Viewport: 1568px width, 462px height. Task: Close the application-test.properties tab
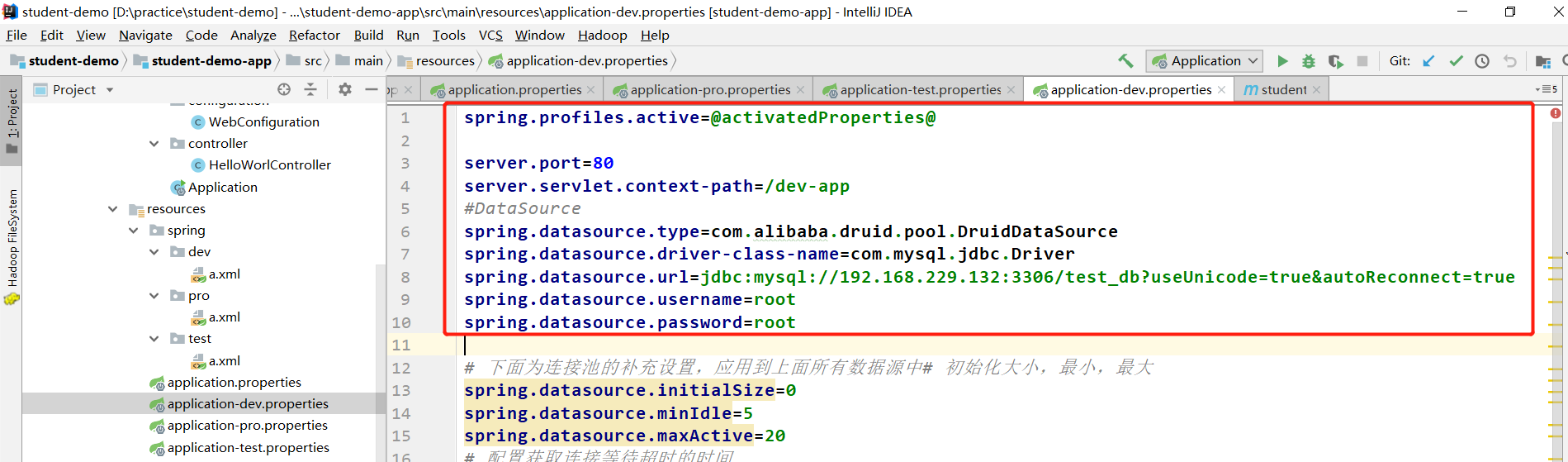1010,89
